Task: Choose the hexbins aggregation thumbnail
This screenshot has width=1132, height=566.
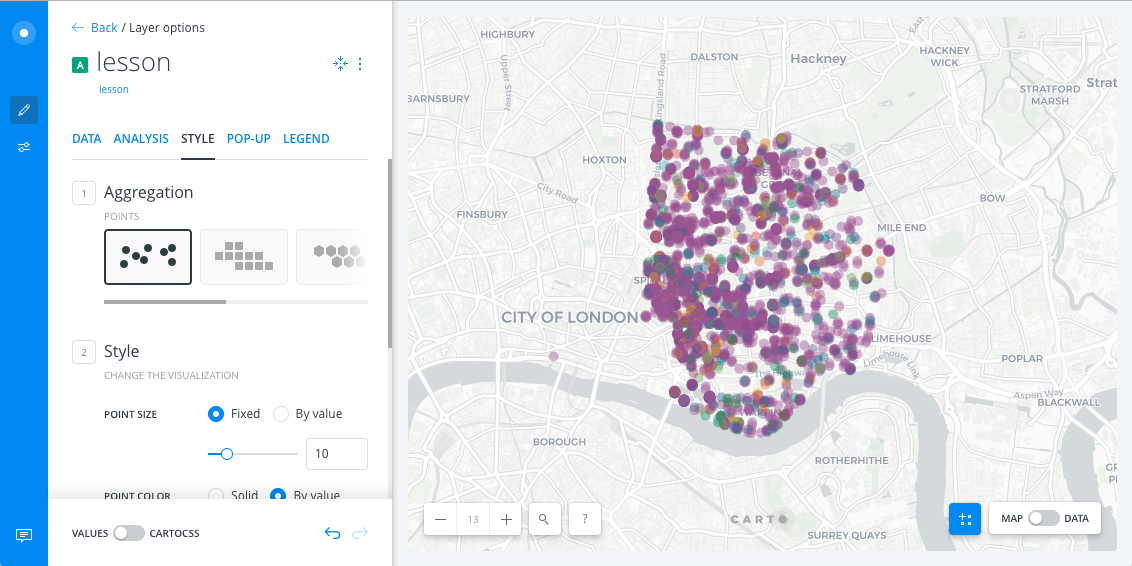Action: 332,257
